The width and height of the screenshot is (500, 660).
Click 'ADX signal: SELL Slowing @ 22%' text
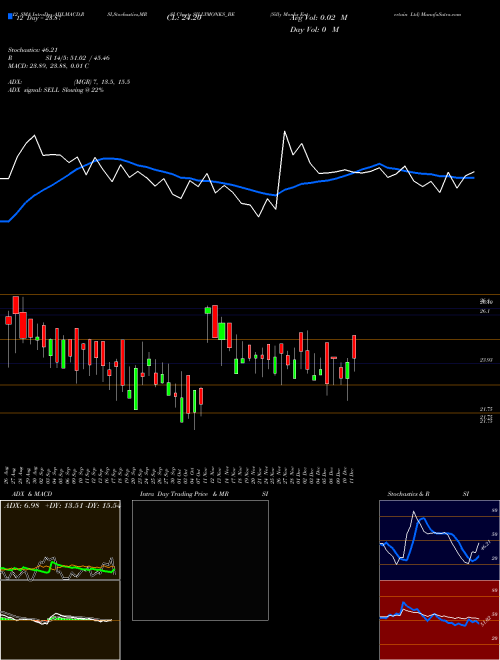click(56, 90)
